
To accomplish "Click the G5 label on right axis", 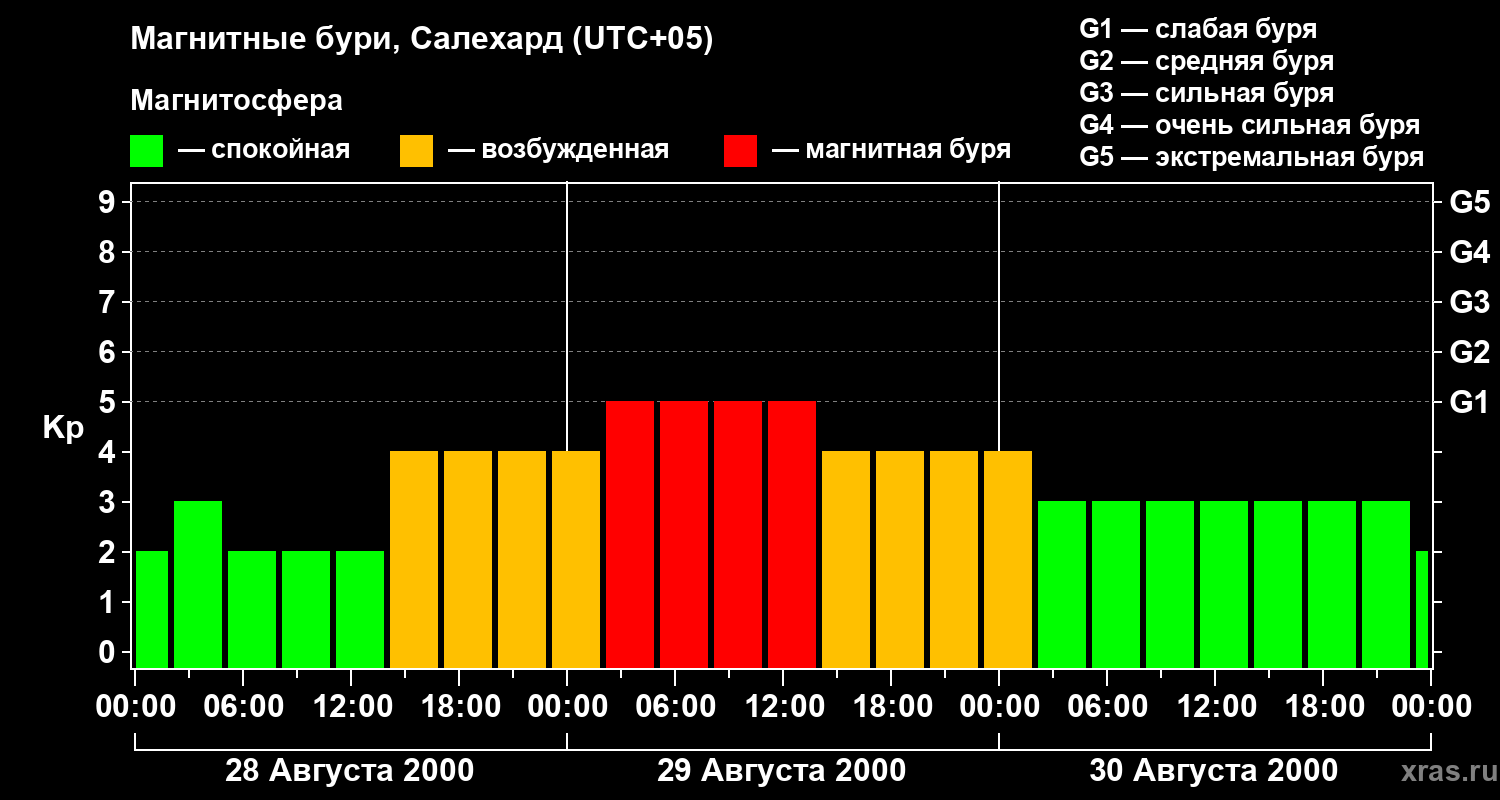I will 1469,202.
